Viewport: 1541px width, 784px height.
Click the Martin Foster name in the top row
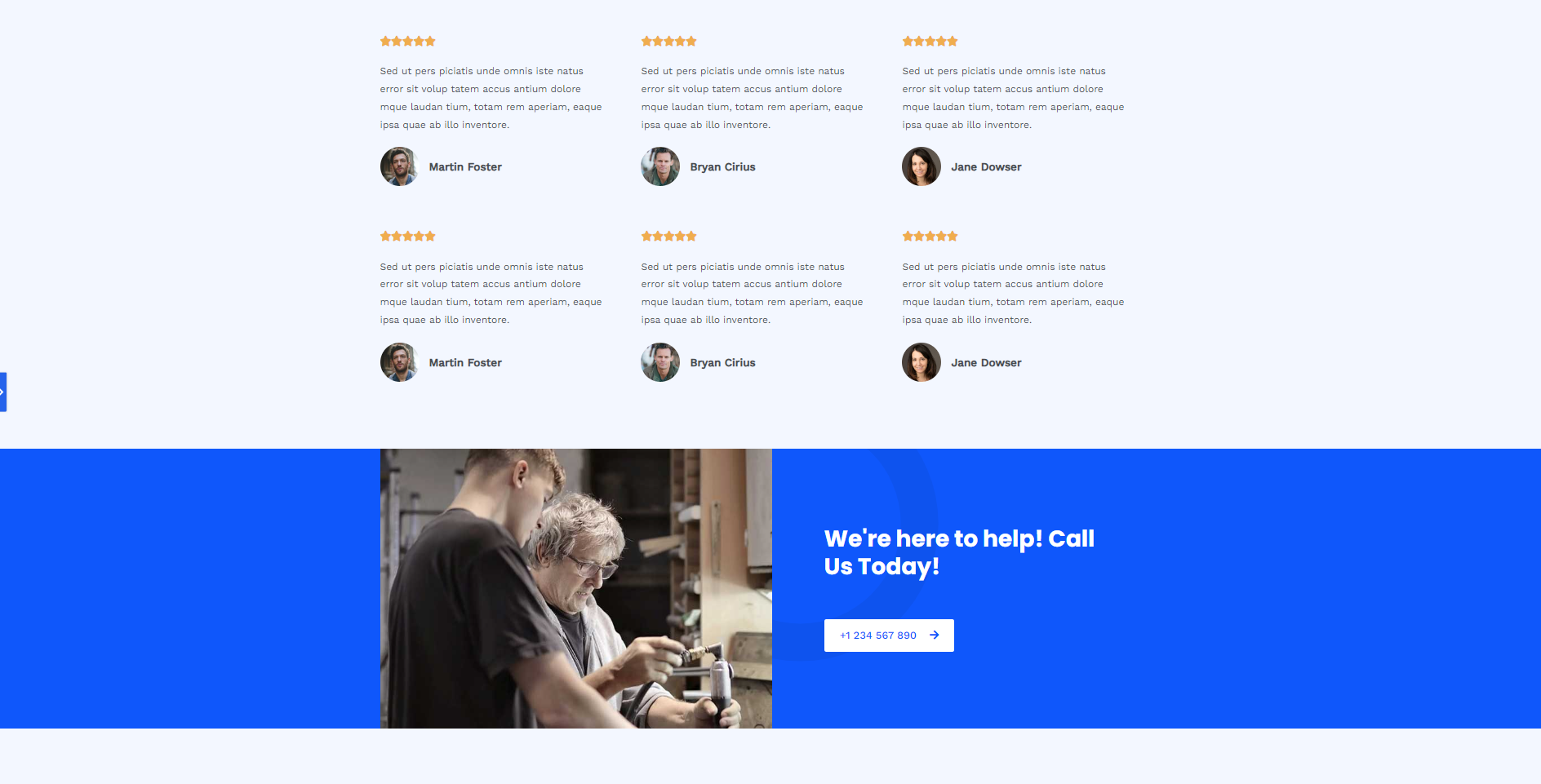tap(465, 167)
